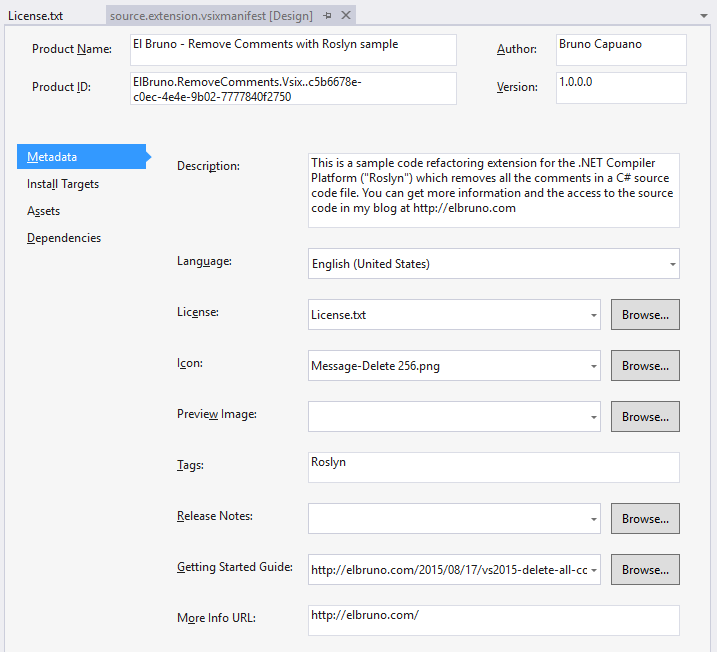Browse for a Preview Image
717x652 pixels.
coord(645,417)
